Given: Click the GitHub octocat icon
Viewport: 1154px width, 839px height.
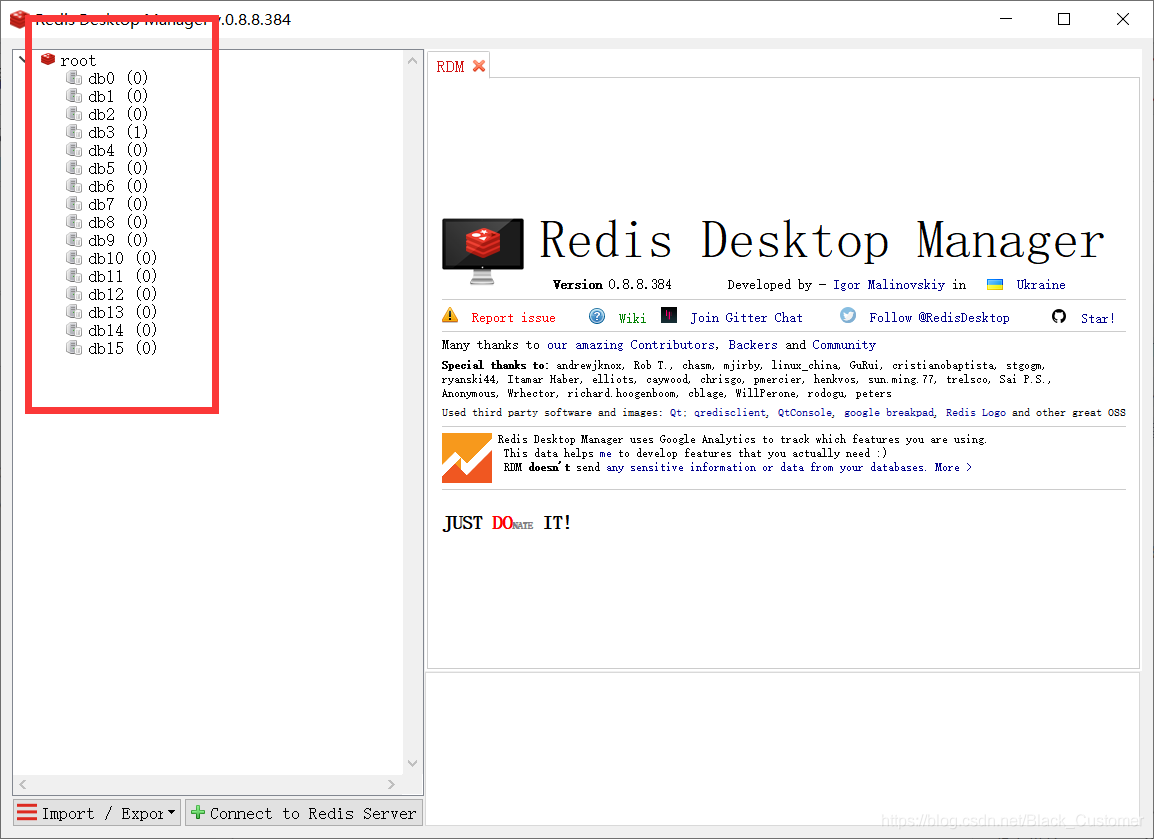Looking at the screenshot, I should point(1059,316).
